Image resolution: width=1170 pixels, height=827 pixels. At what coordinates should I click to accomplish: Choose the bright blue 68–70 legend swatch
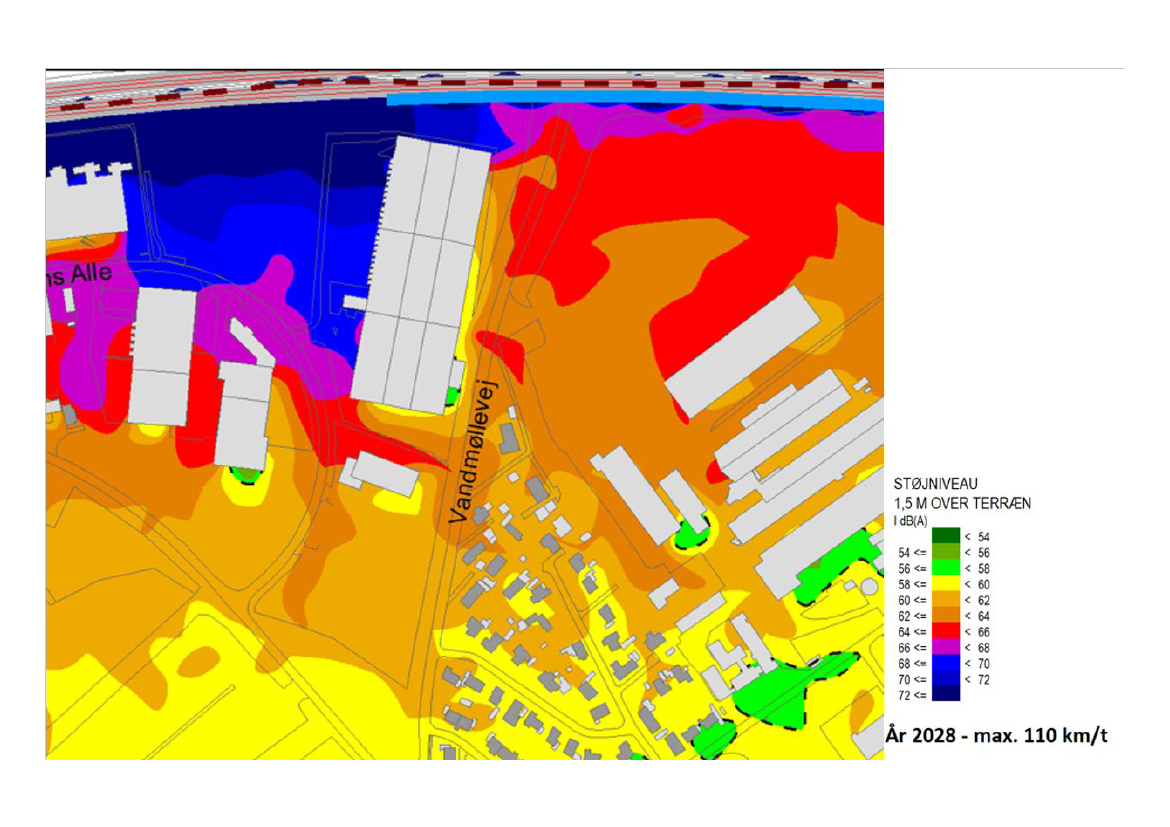coord(945,663)
